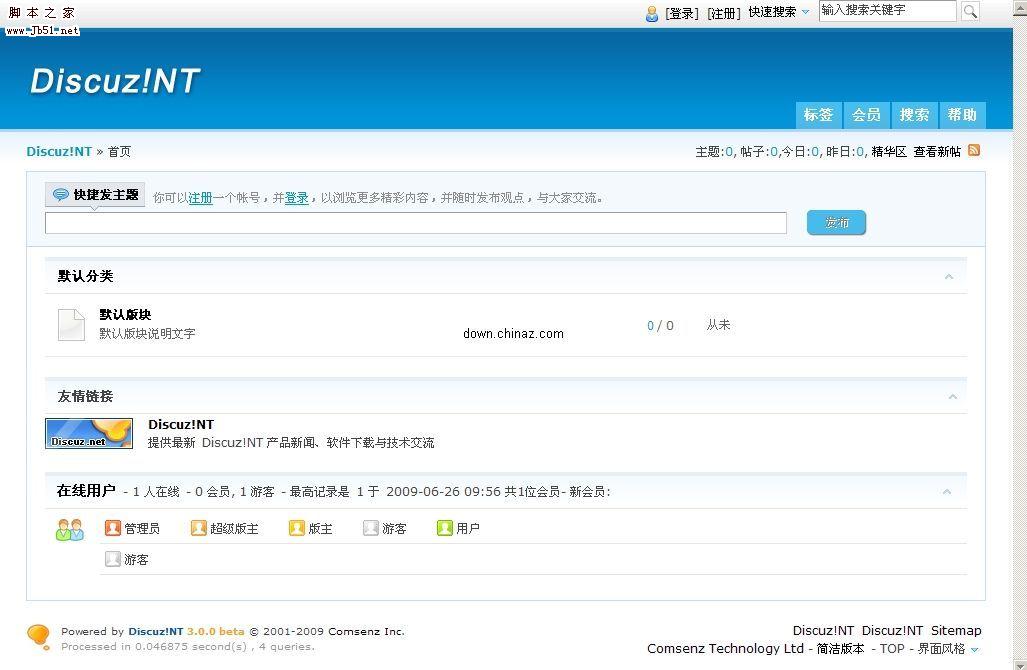Screen dimensions: 1027x670
Task: Open the RSS feed icon
Action: point(974,150)
